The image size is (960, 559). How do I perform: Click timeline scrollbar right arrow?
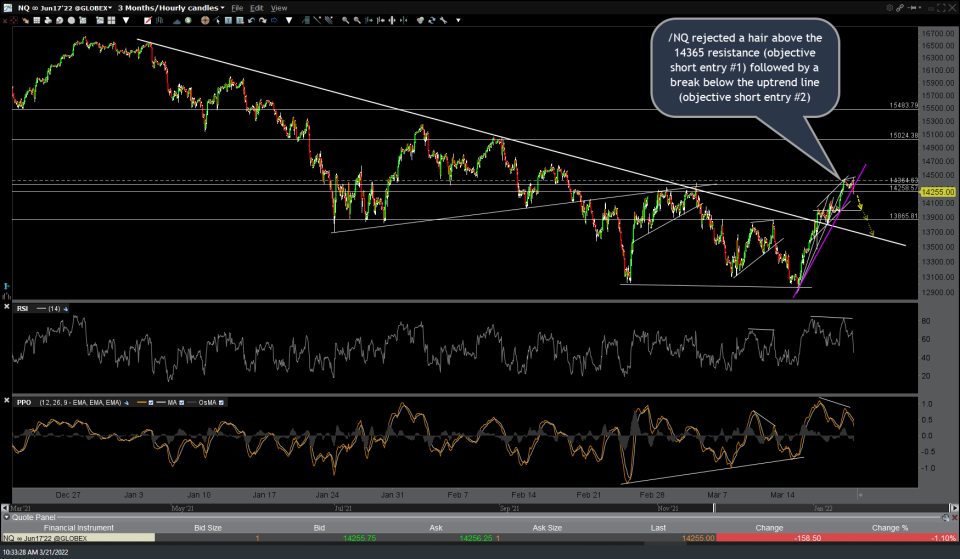pyautogui.click(x=953, y=508)
